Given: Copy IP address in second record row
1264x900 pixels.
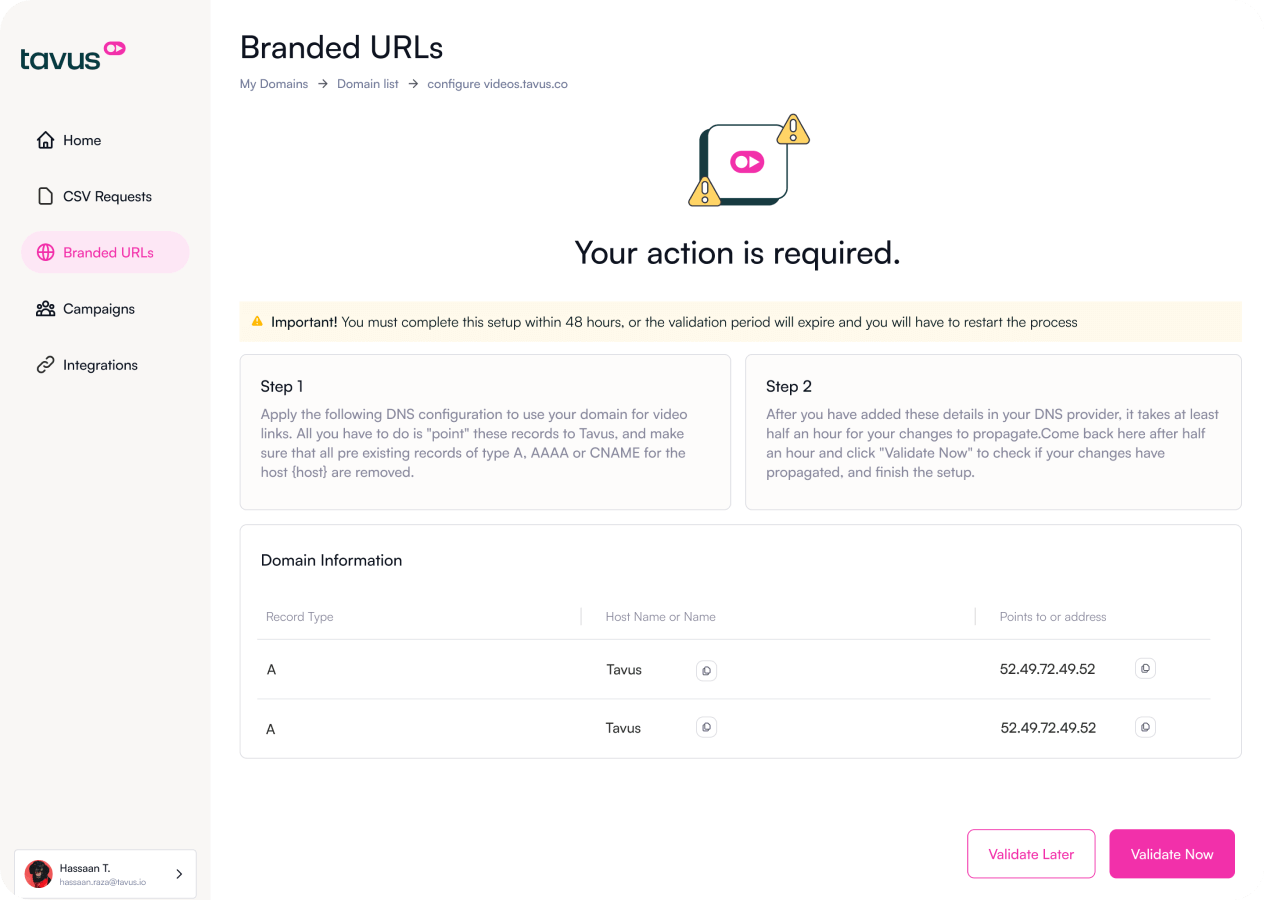Looking at the screenshot, I should [1145, 728].
